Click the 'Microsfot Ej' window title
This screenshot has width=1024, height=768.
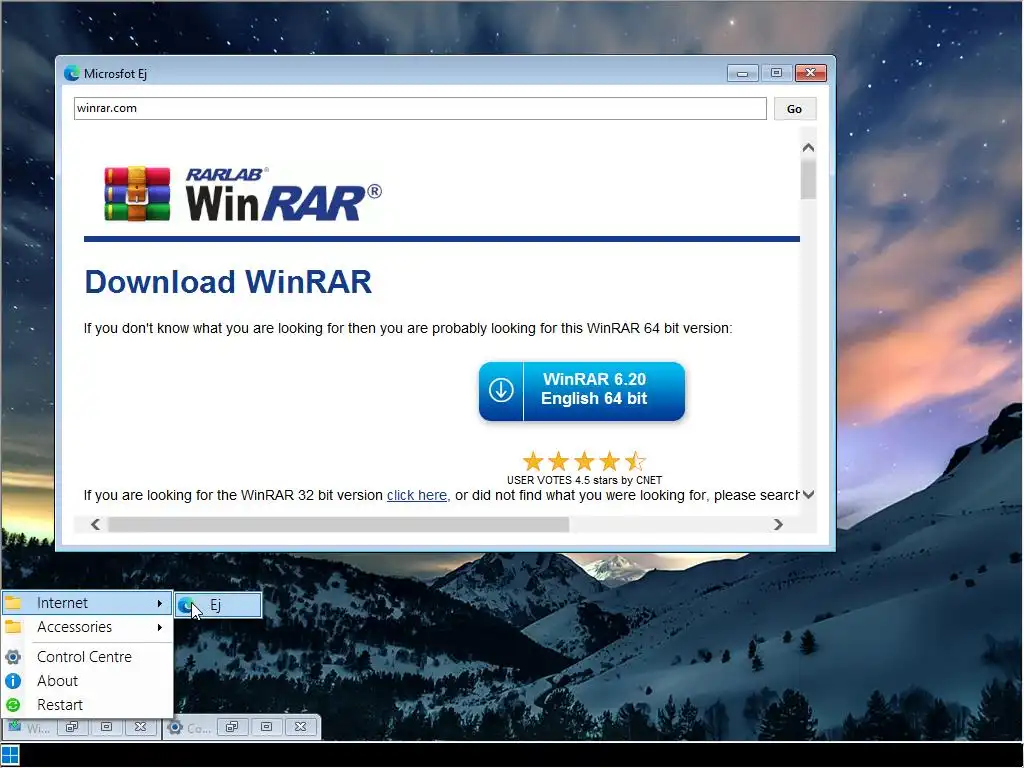(x=115, y=74)
